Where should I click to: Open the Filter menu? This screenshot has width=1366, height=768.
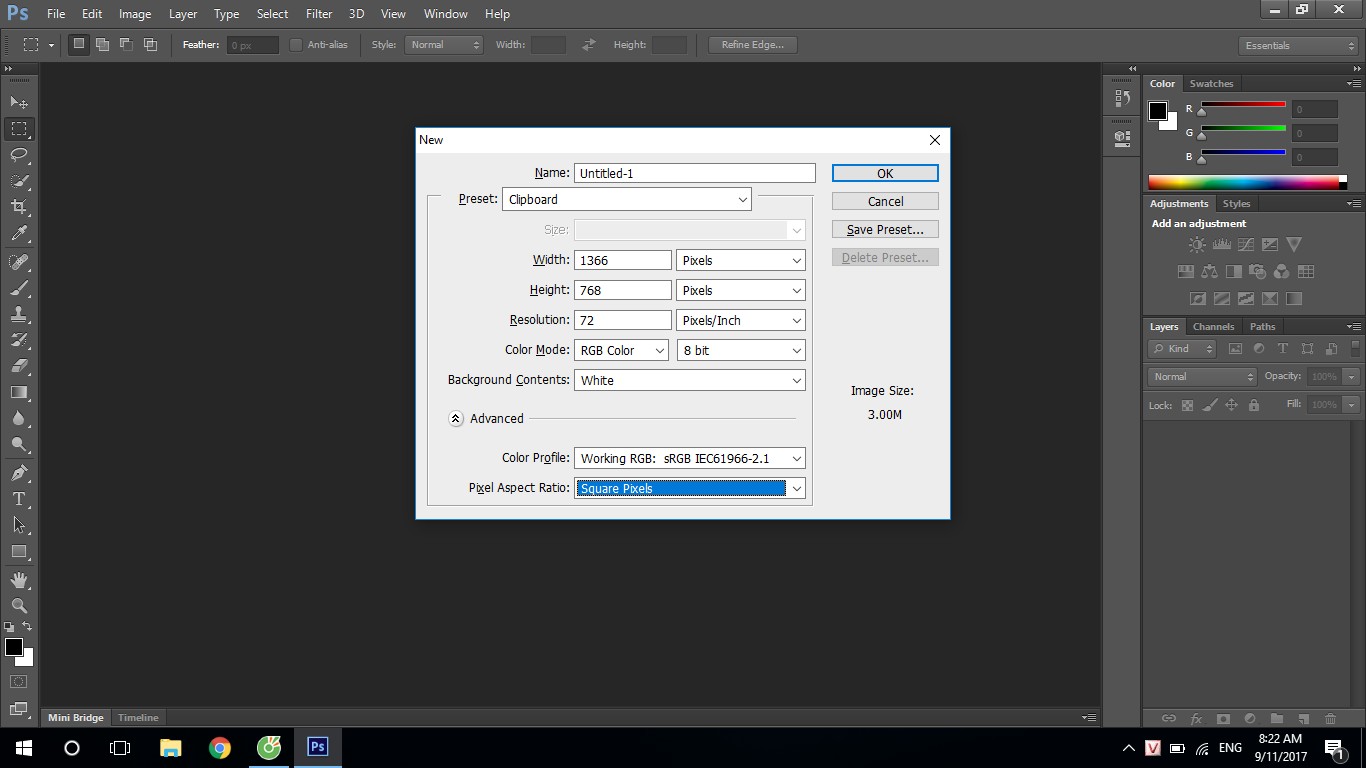[319, 14]
